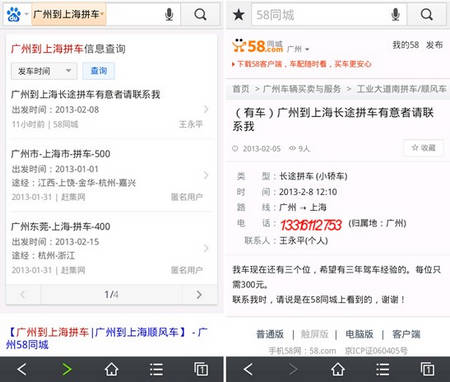Open 工业大道南拼车/顺风车 breadcrumb
The image size is (450, 382).
tap(401, 89)
